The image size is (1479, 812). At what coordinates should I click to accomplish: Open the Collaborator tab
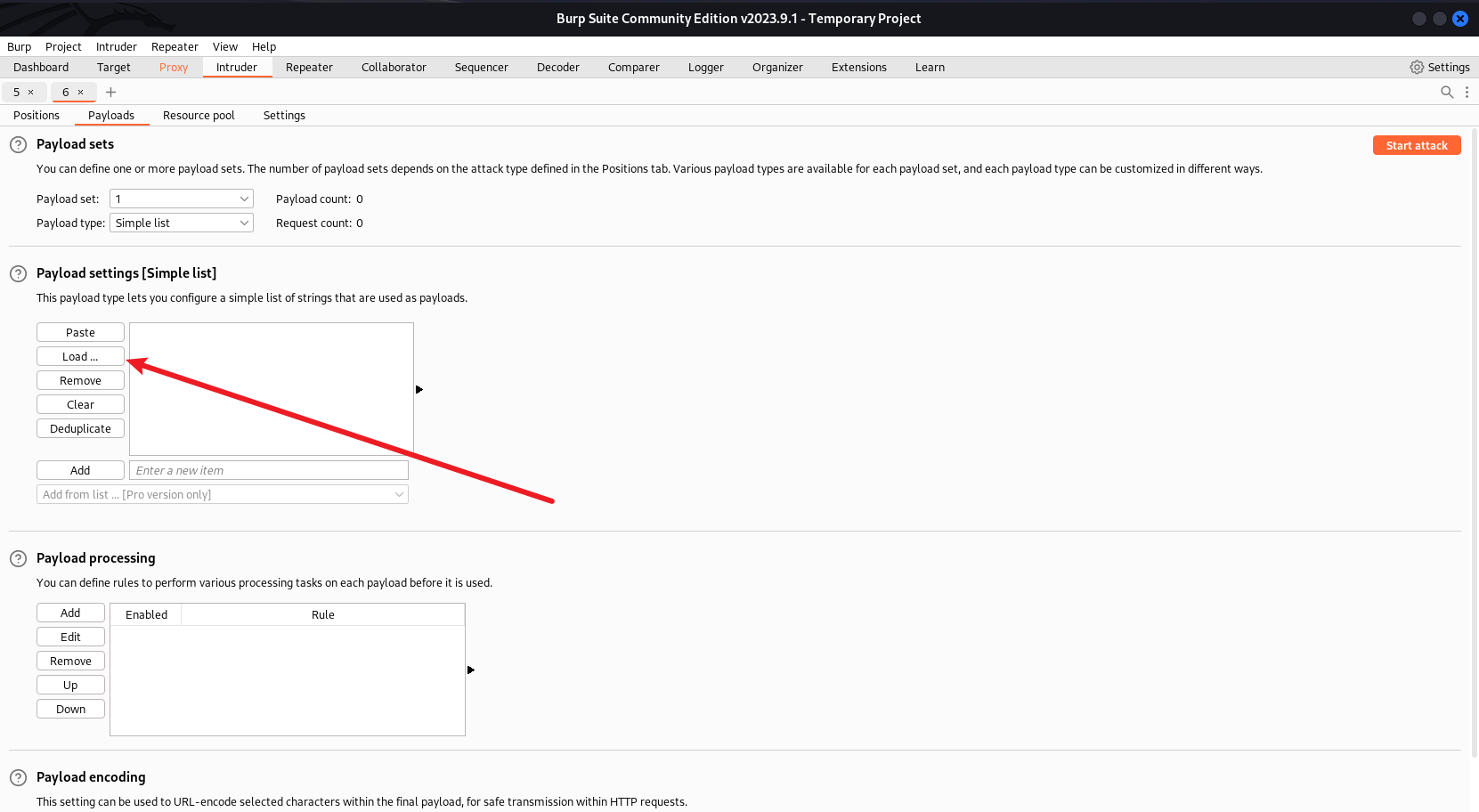394,67
